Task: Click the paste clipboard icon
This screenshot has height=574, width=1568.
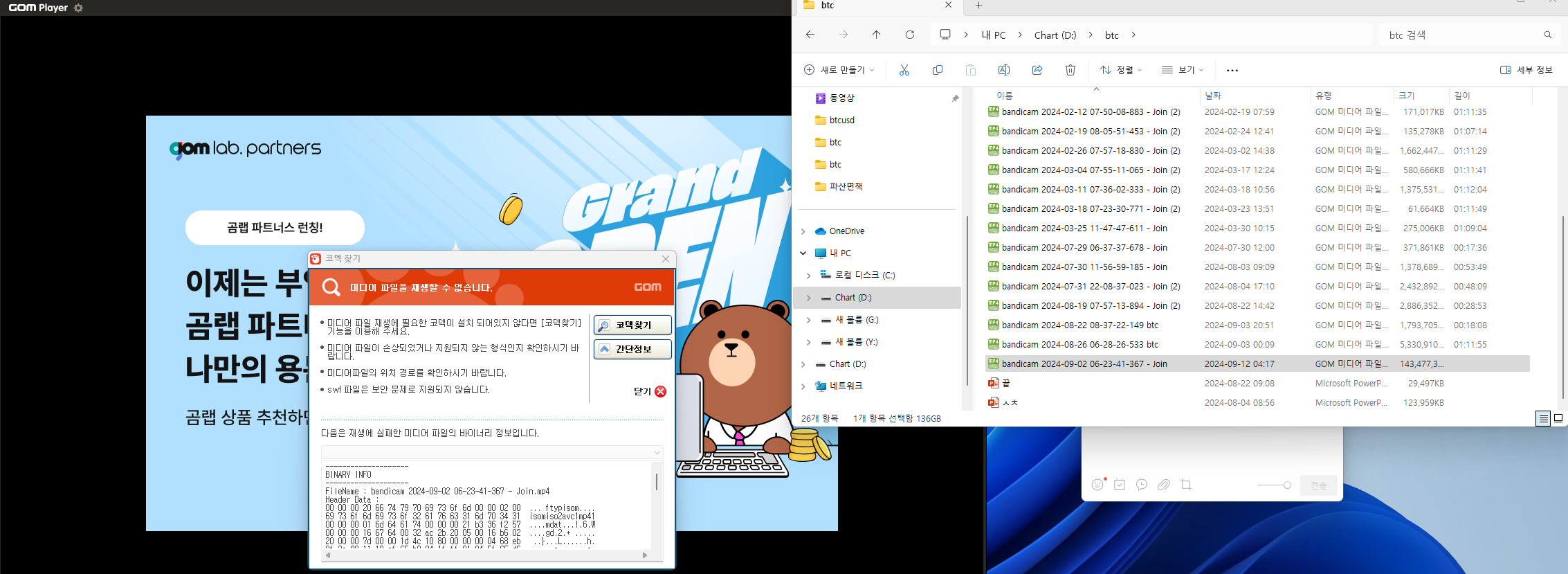Action: pos(971,70)
